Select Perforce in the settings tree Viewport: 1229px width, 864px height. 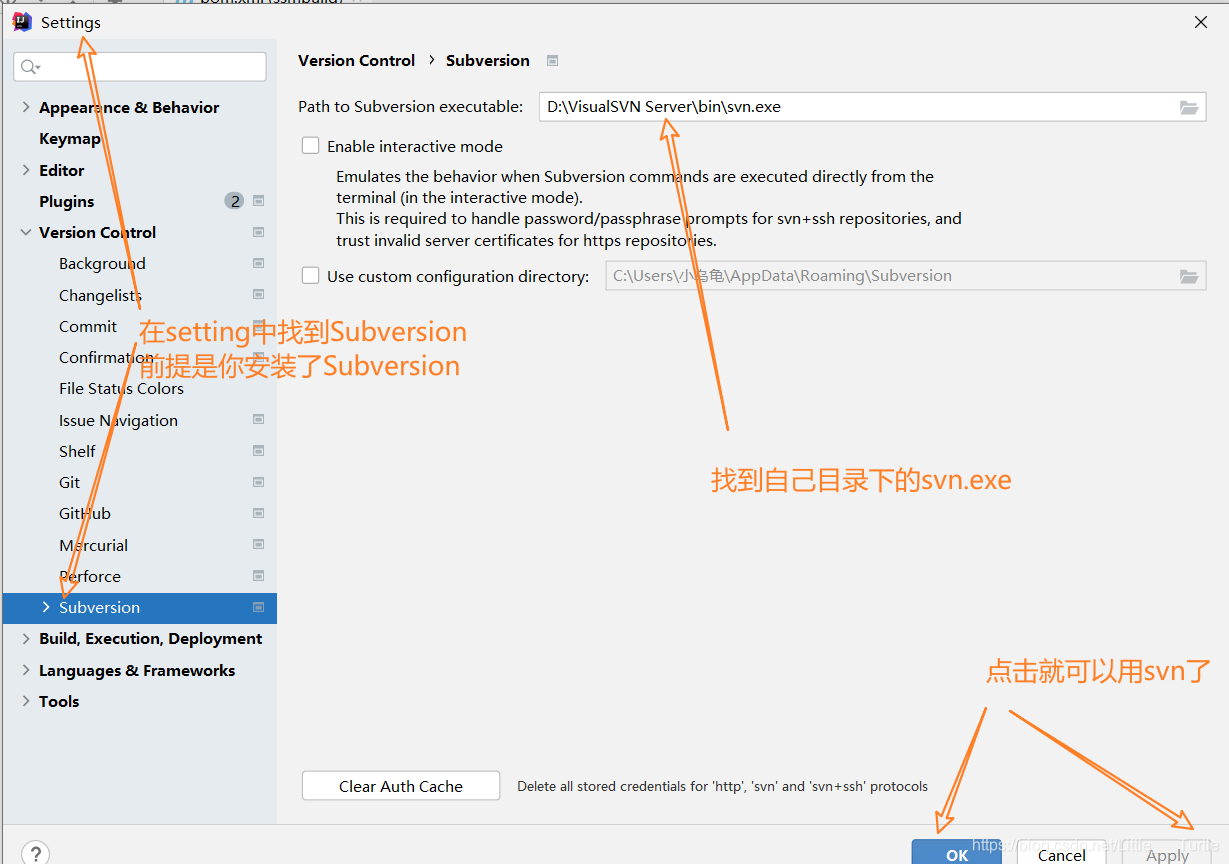click(90, 576)
